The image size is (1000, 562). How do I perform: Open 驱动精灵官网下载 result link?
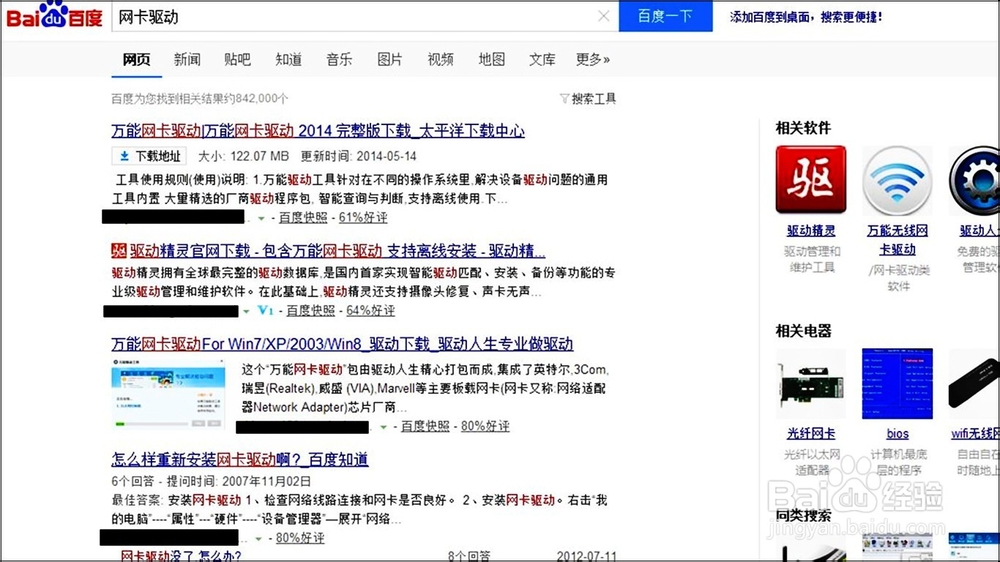[x=337, y=251]
